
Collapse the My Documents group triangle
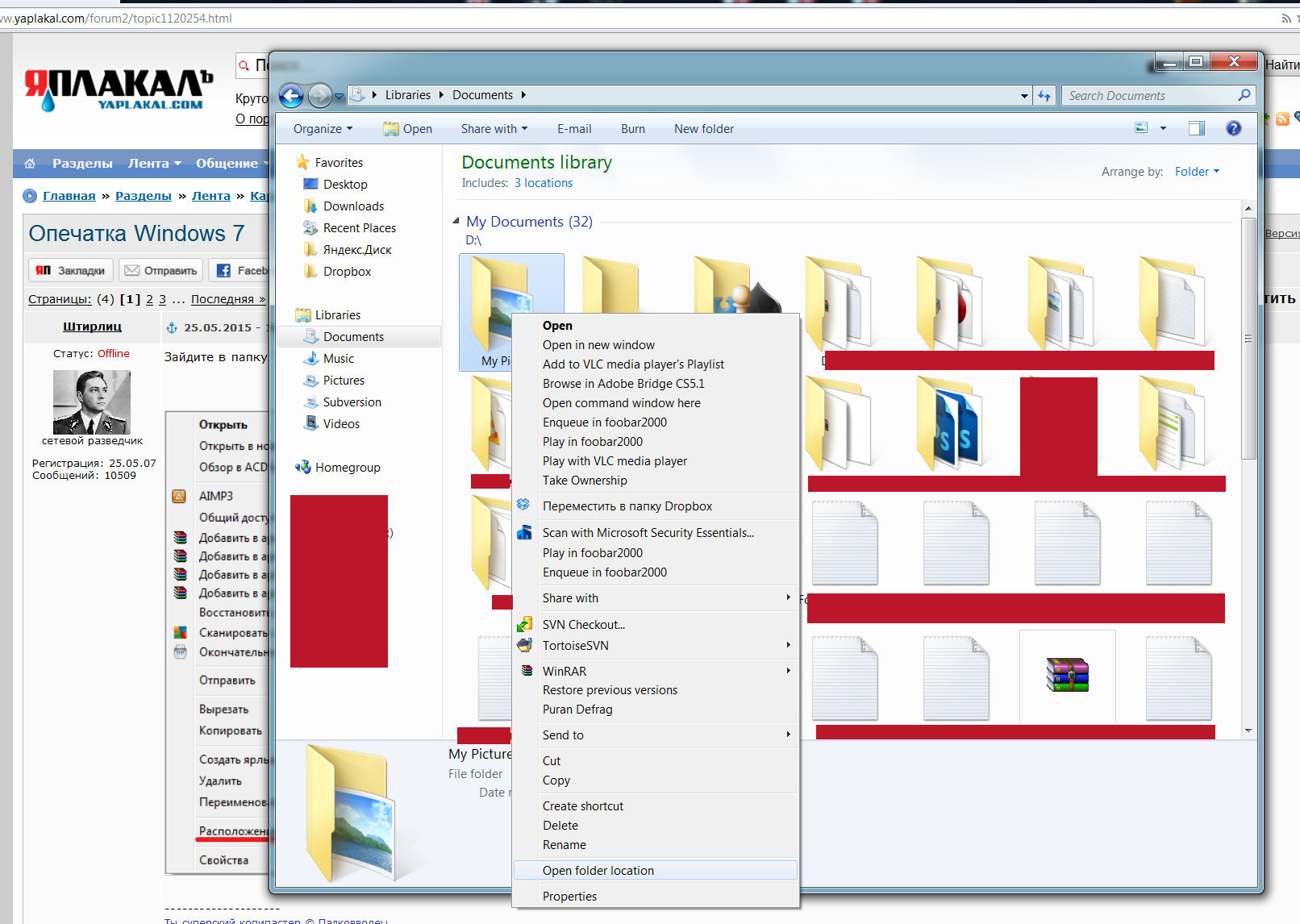point(456,221)
